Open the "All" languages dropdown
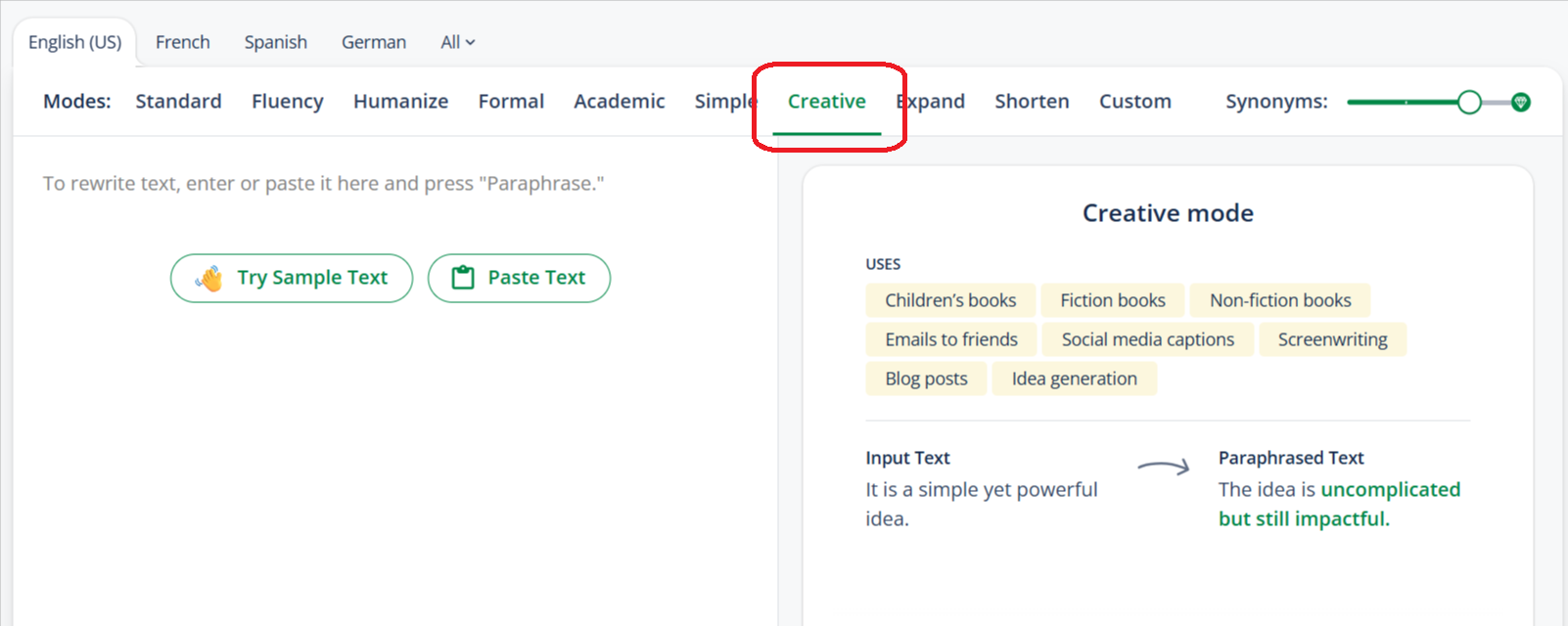The height and width of the screenshot is (626, 1568). pos(456,41)
